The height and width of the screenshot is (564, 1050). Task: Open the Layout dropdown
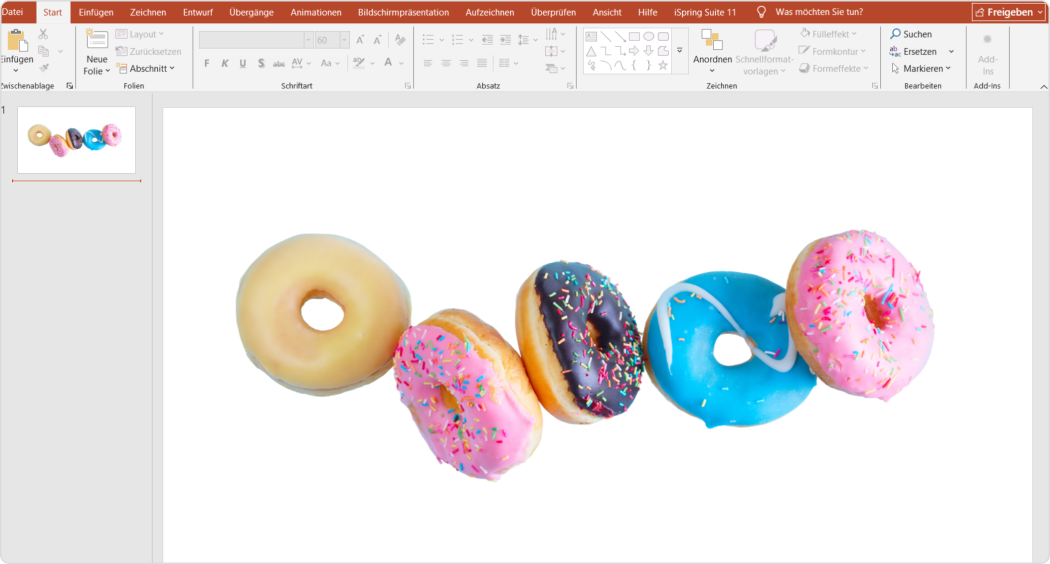point(140,34)
